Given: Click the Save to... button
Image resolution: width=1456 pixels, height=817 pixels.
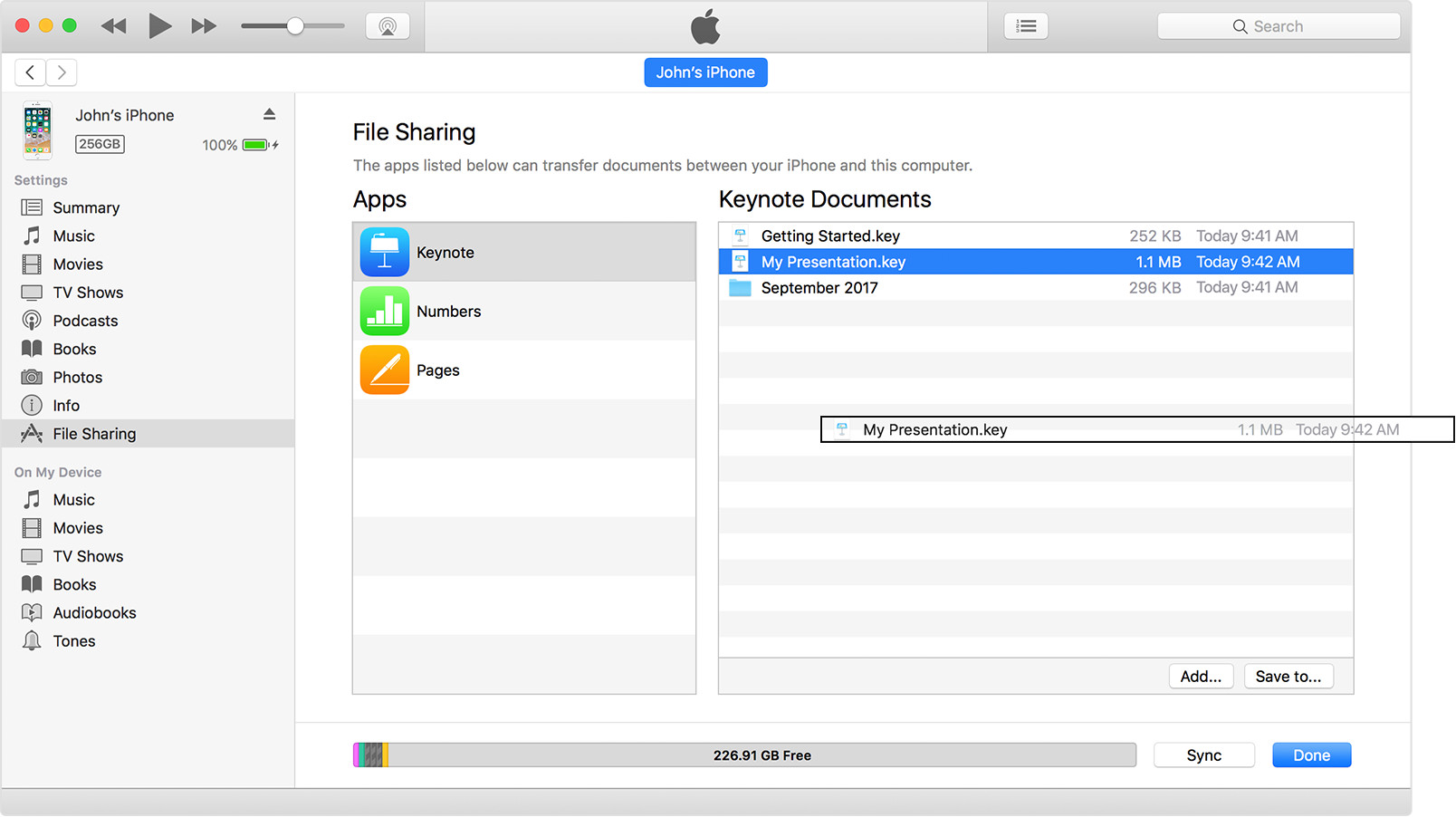Looking at the screenshot, I should point(1288,677).
